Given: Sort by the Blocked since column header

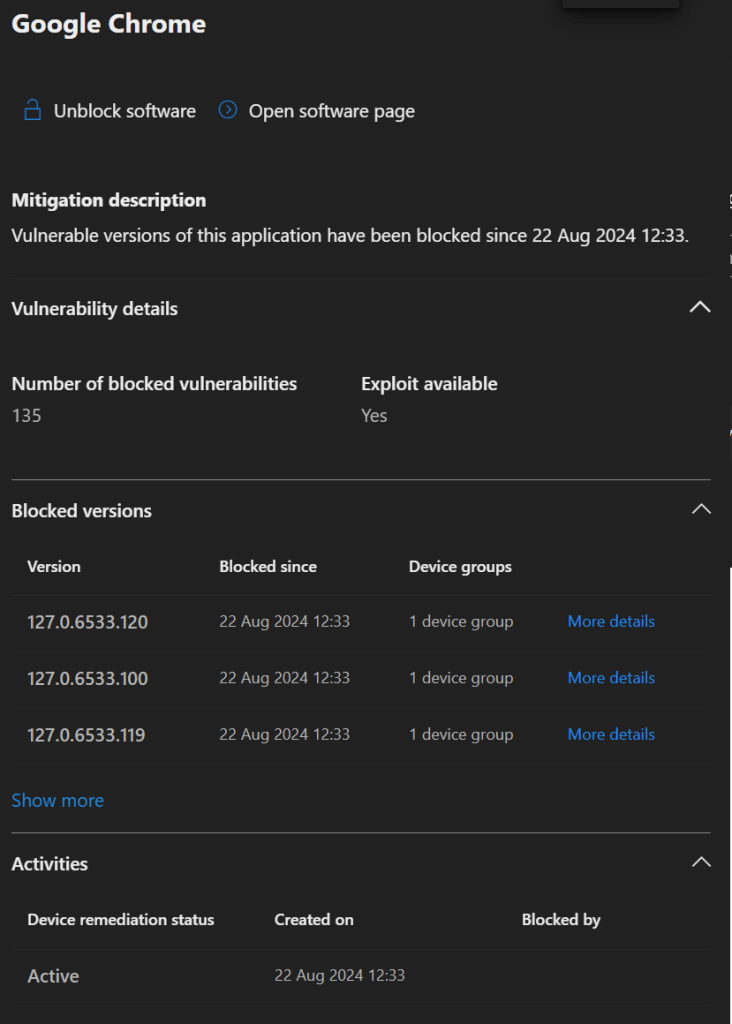Looking at the screenshot, I should [268, 566].
